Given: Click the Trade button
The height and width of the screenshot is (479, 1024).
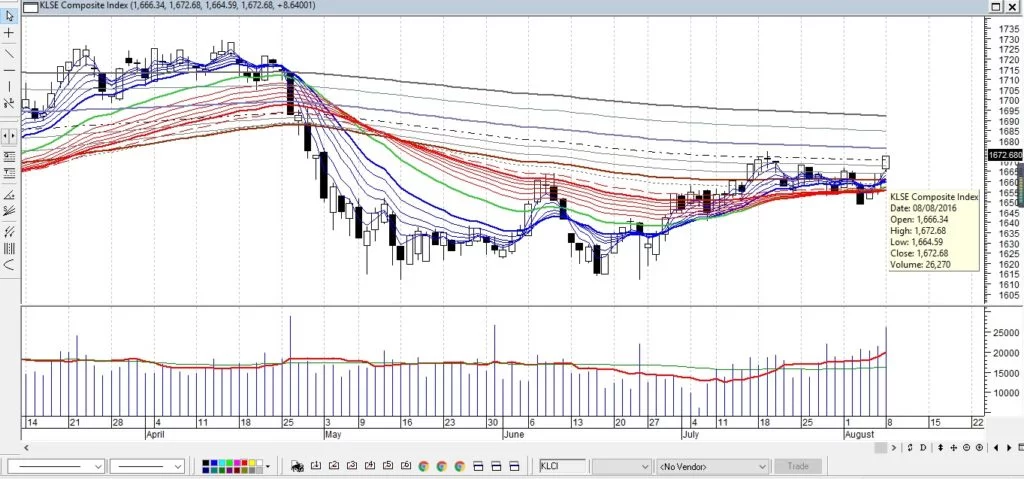Looking at the screenshot, I should 797,467.
